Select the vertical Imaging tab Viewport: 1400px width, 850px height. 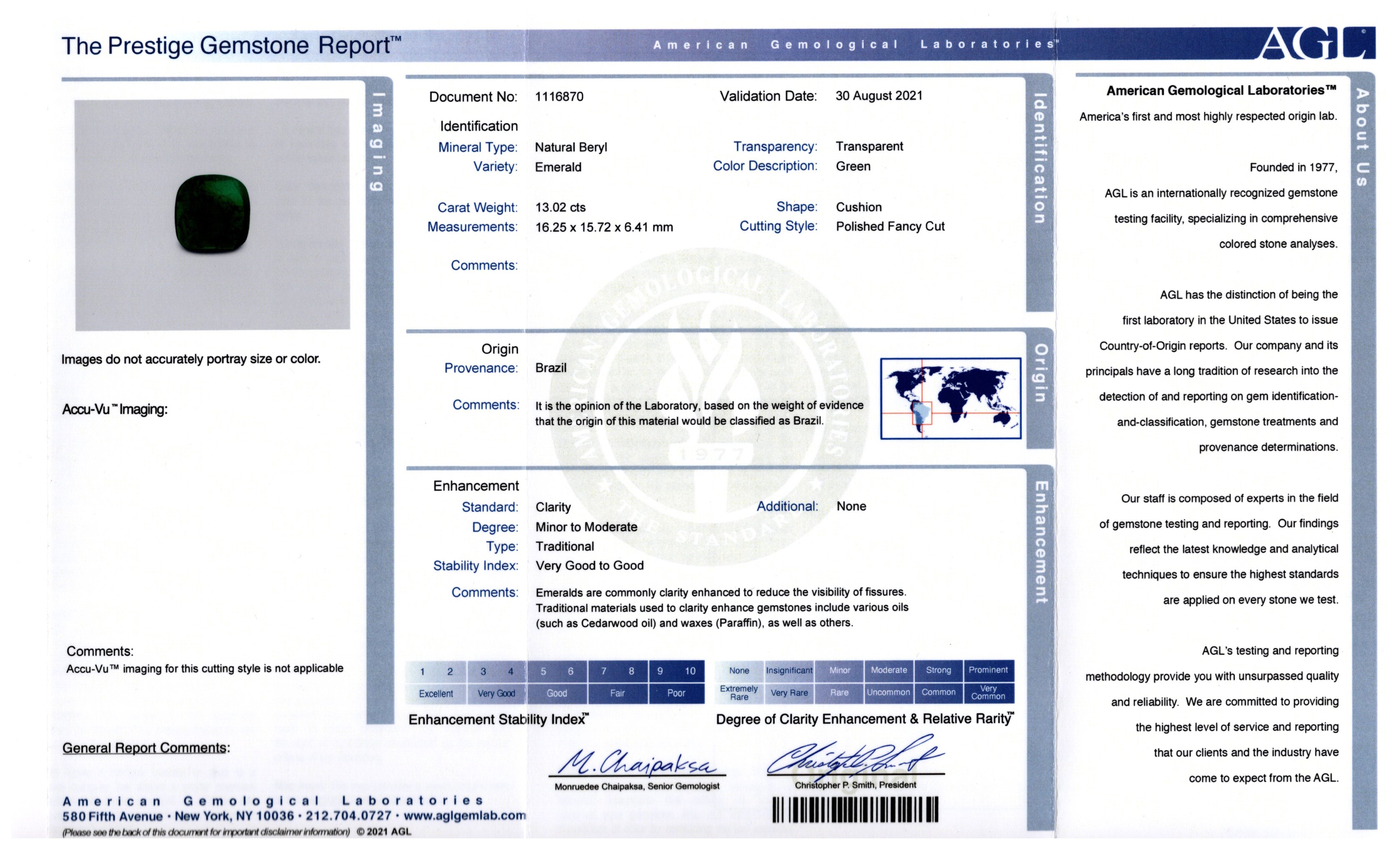click(378, 142)
